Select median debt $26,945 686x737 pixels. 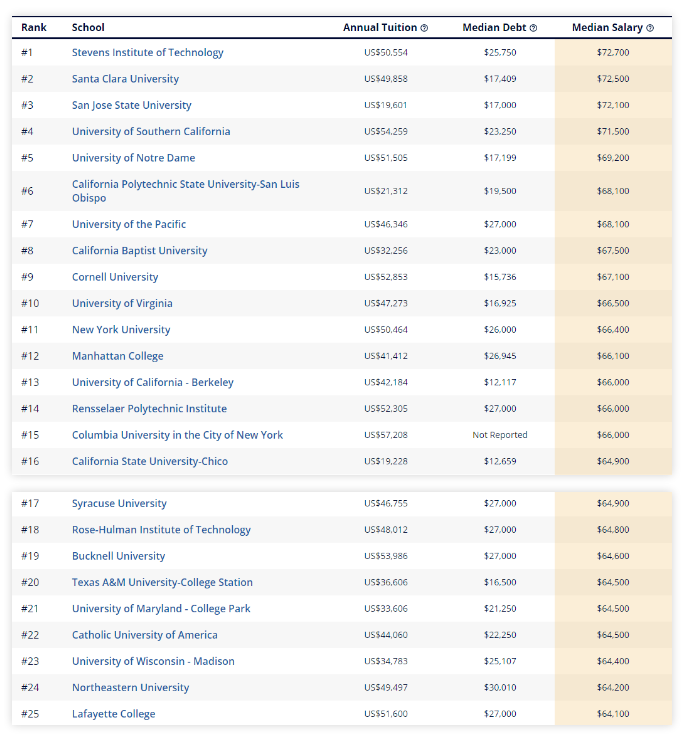pos(500,356)
